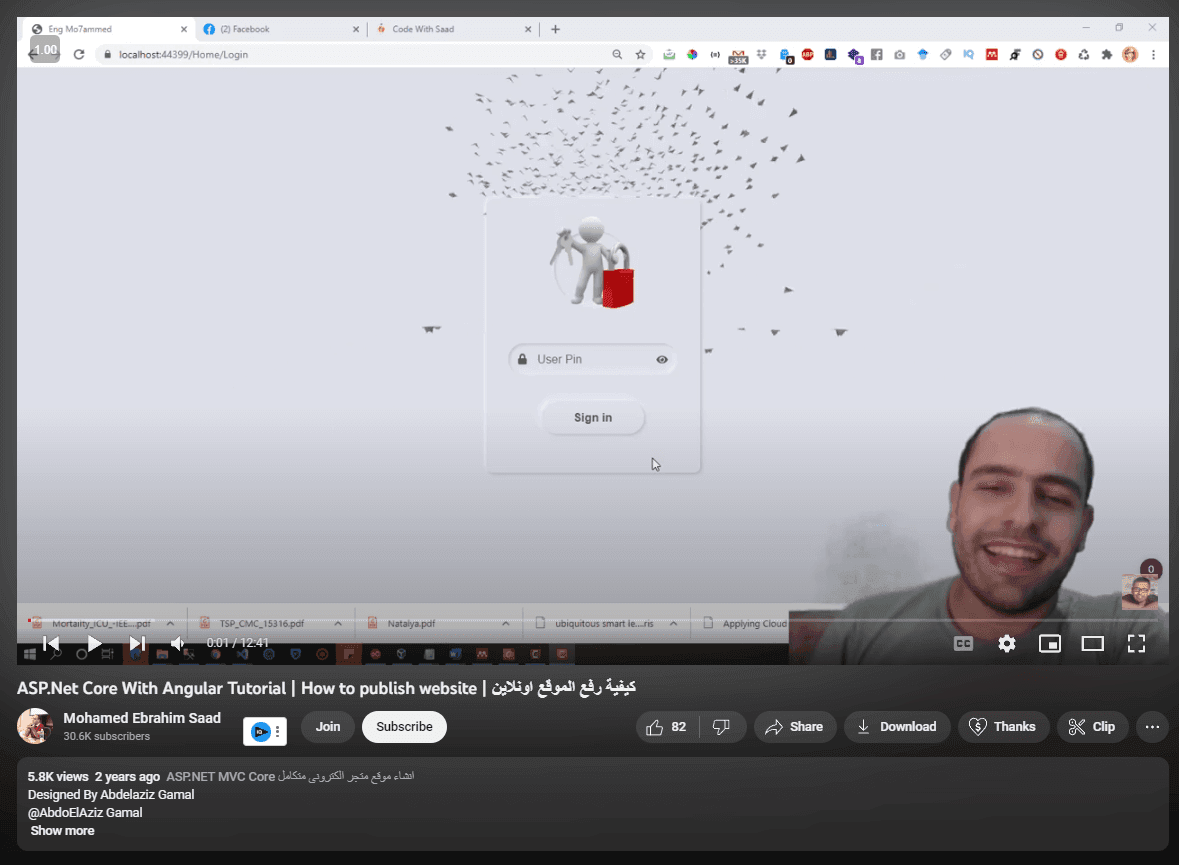Click the Share button
The image size is (1179, 865).
click(x=794, y=727)
